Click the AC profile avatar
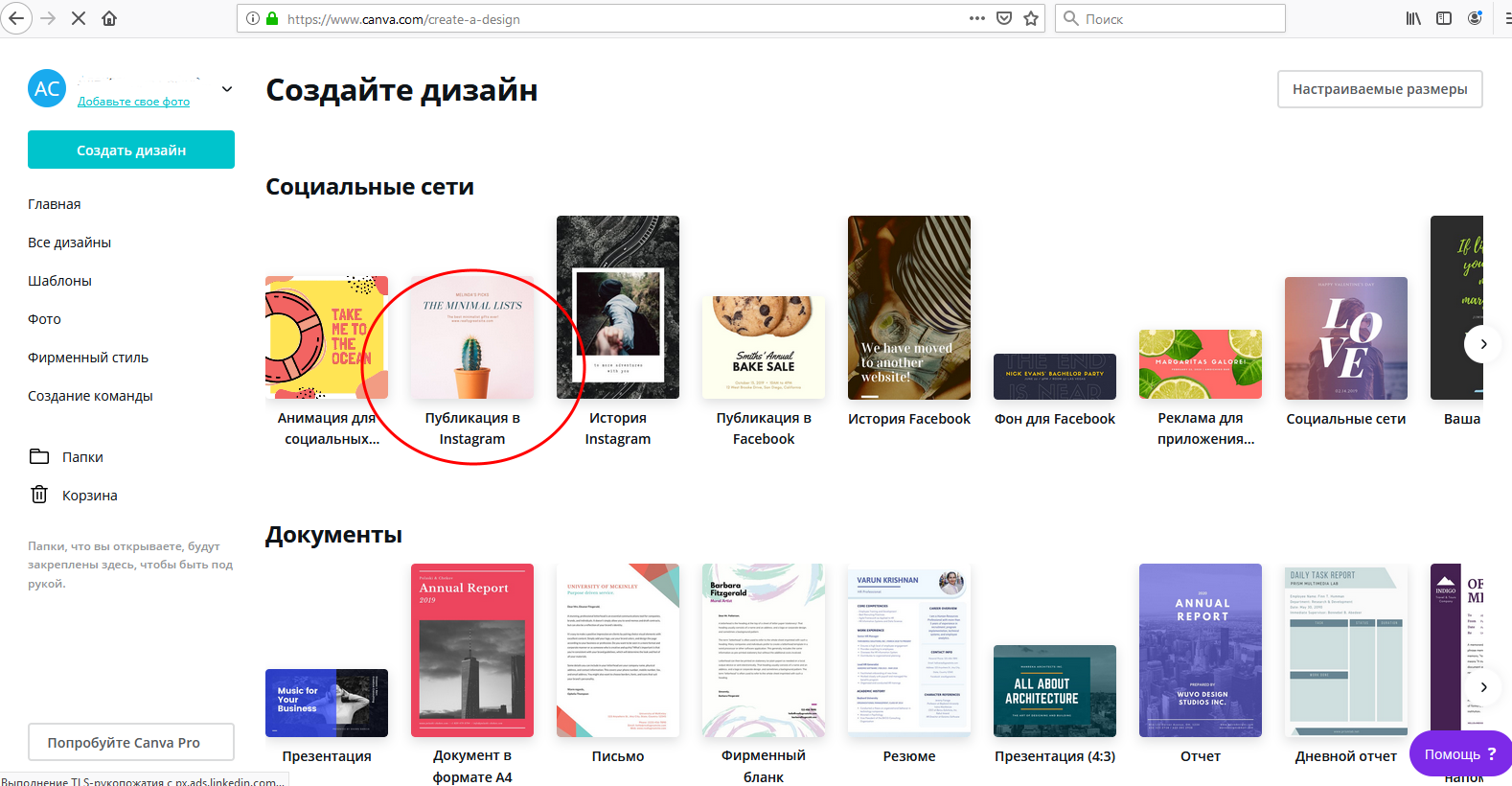The height and width of the screenshot is (786, 1512). [47, 88]
